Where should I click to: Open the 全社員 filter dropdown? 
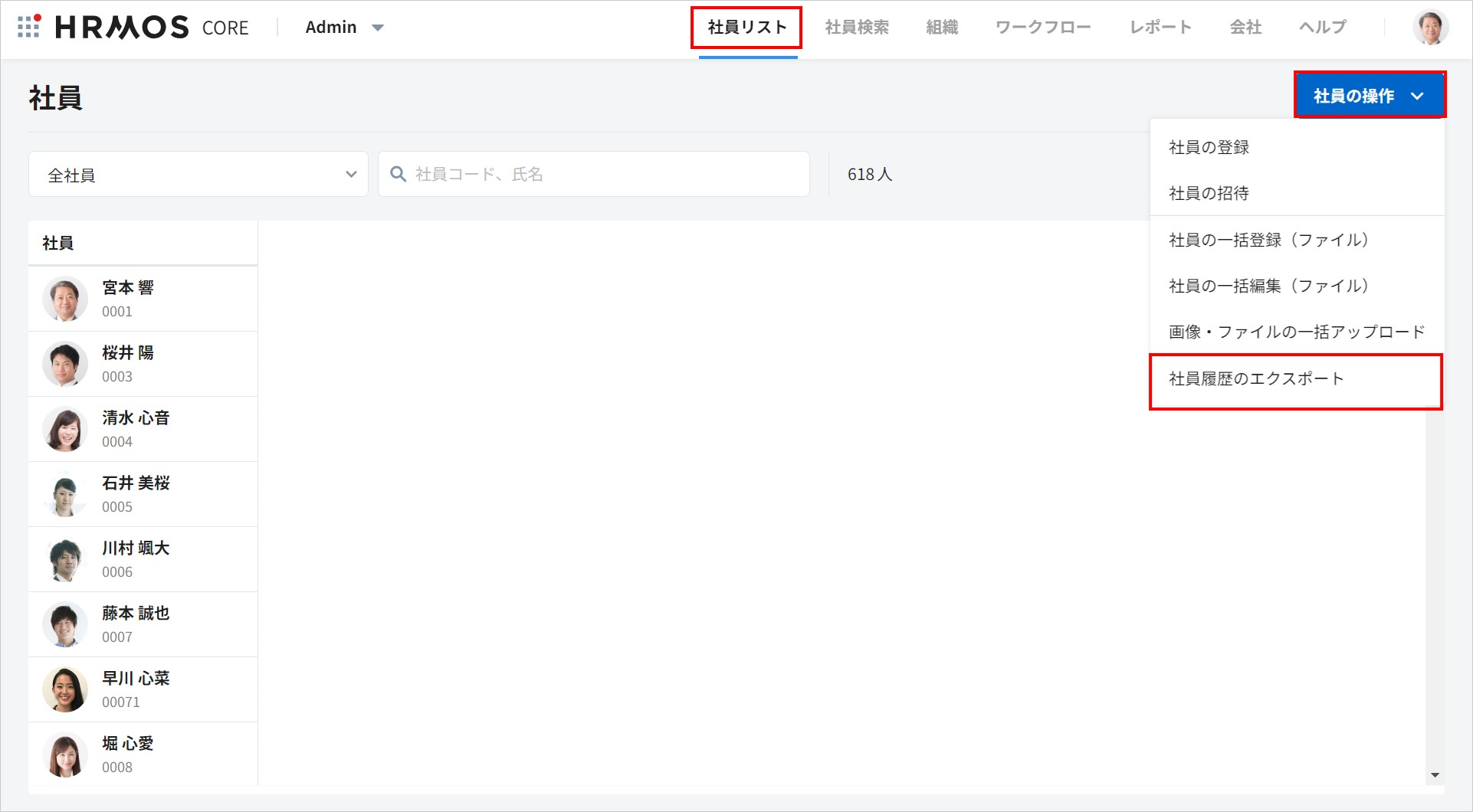point(198,175)
